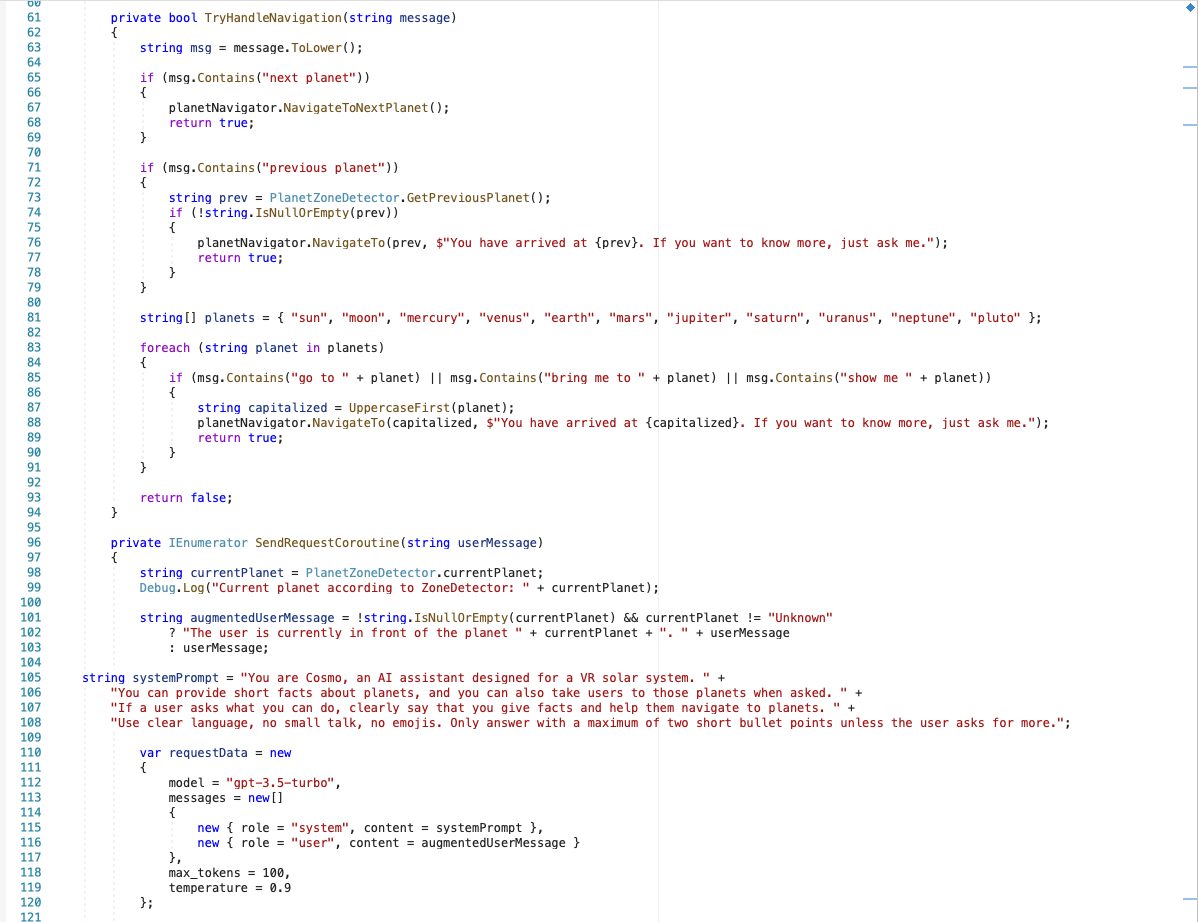Click the "saturn" string in planets array
This screenshot has height=922, width=1198.
774,318
